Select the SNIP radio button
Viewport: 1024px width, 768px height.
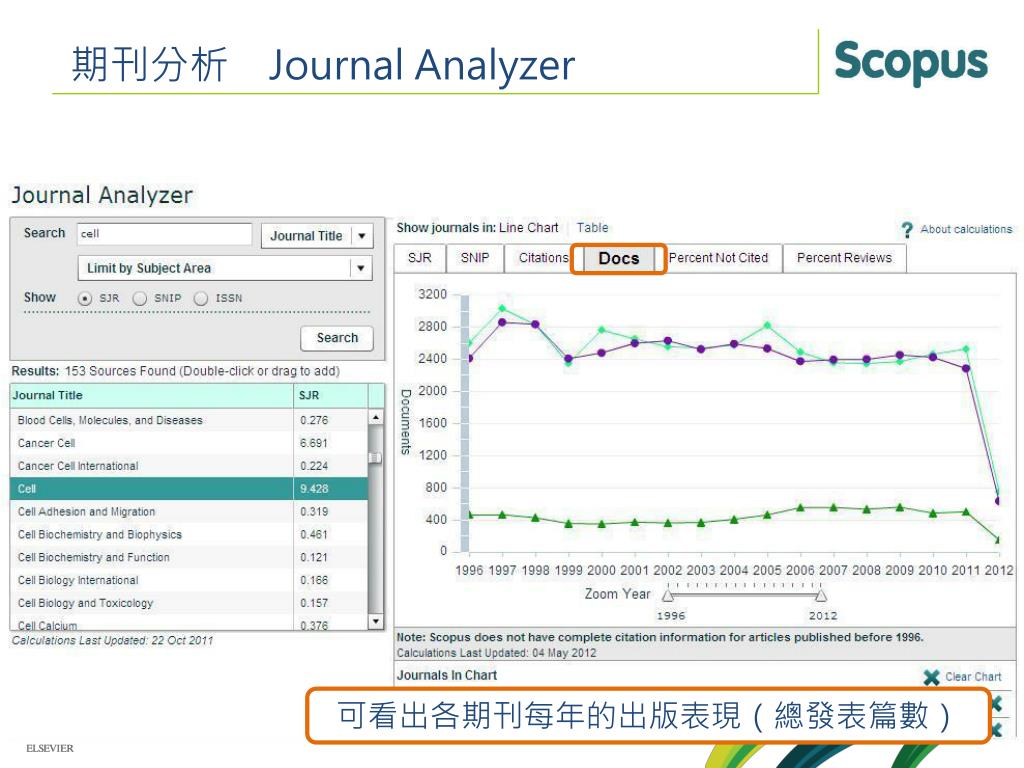pyautogui.click(x=139, y=298)
